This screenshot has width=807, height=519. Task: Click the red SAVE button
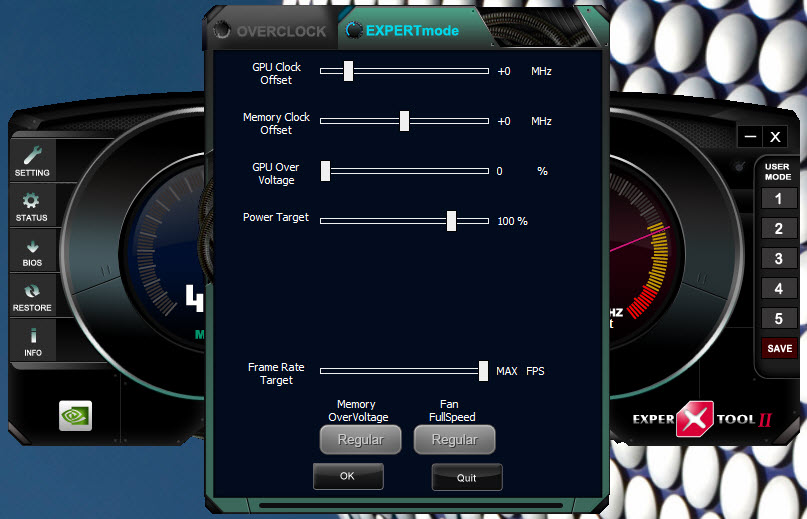pyautogui.click(x=779, y=349)
